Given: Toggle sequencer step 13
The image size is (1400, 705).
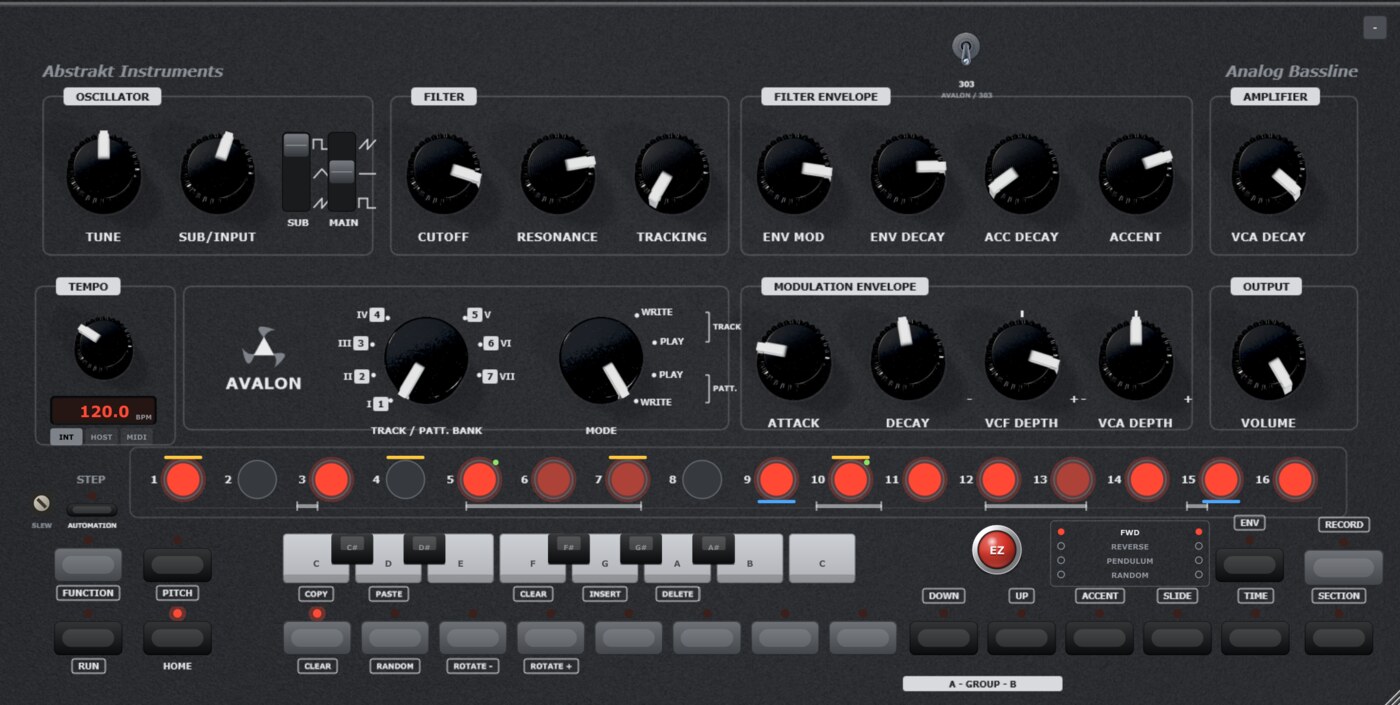Looking at the screenshot, I should 1072,481.
